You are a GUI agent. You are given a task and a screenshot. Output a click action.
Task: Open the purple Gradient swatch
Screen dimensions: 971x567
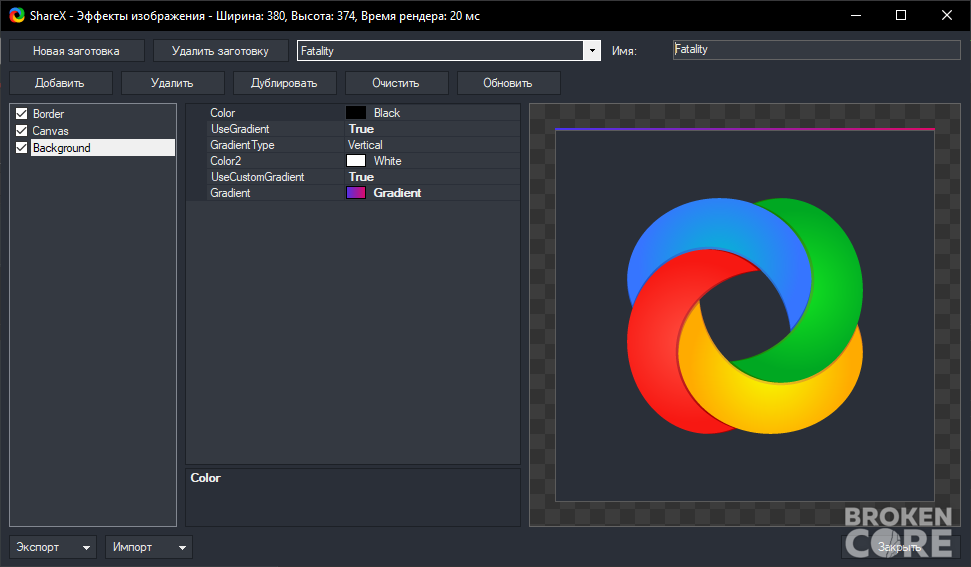point(355,193)
